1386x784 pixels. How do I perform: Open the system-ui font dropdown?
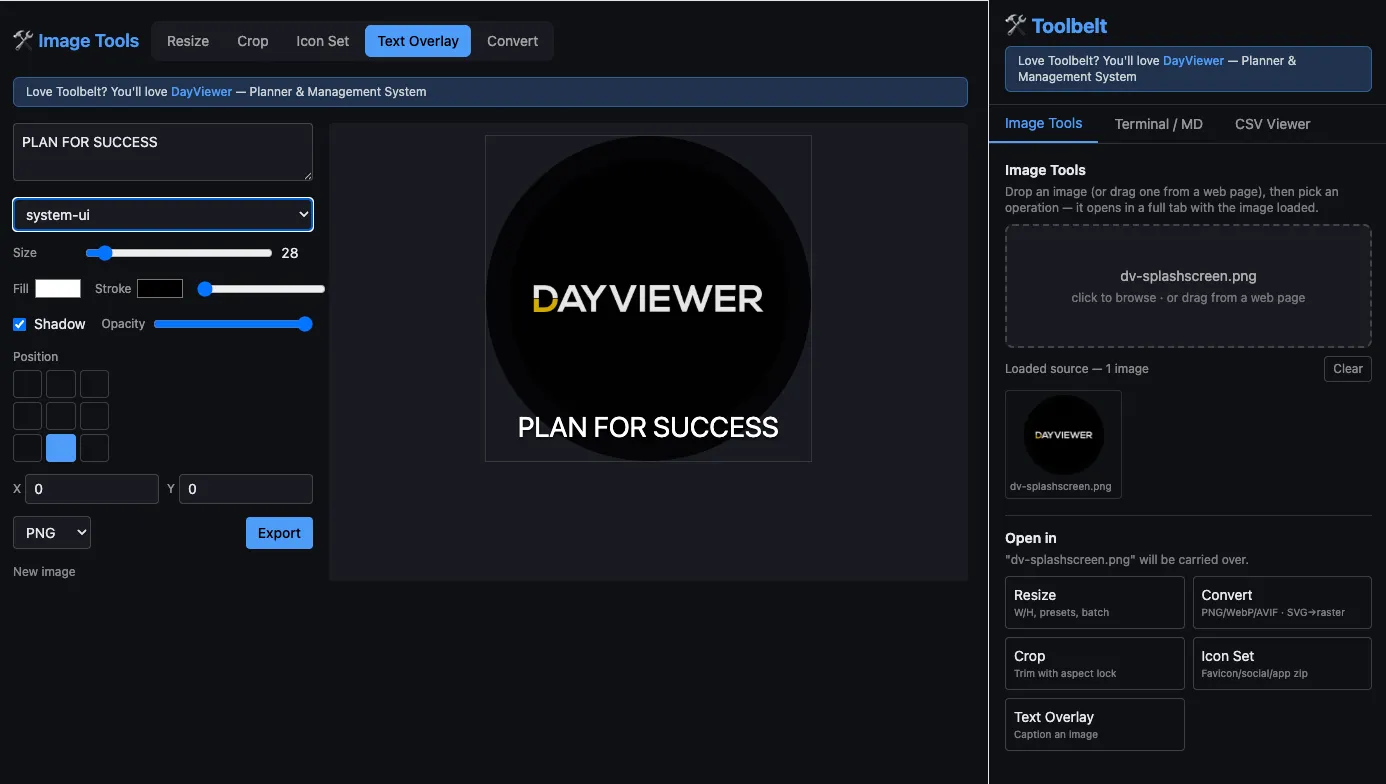(x=163, y=214)
